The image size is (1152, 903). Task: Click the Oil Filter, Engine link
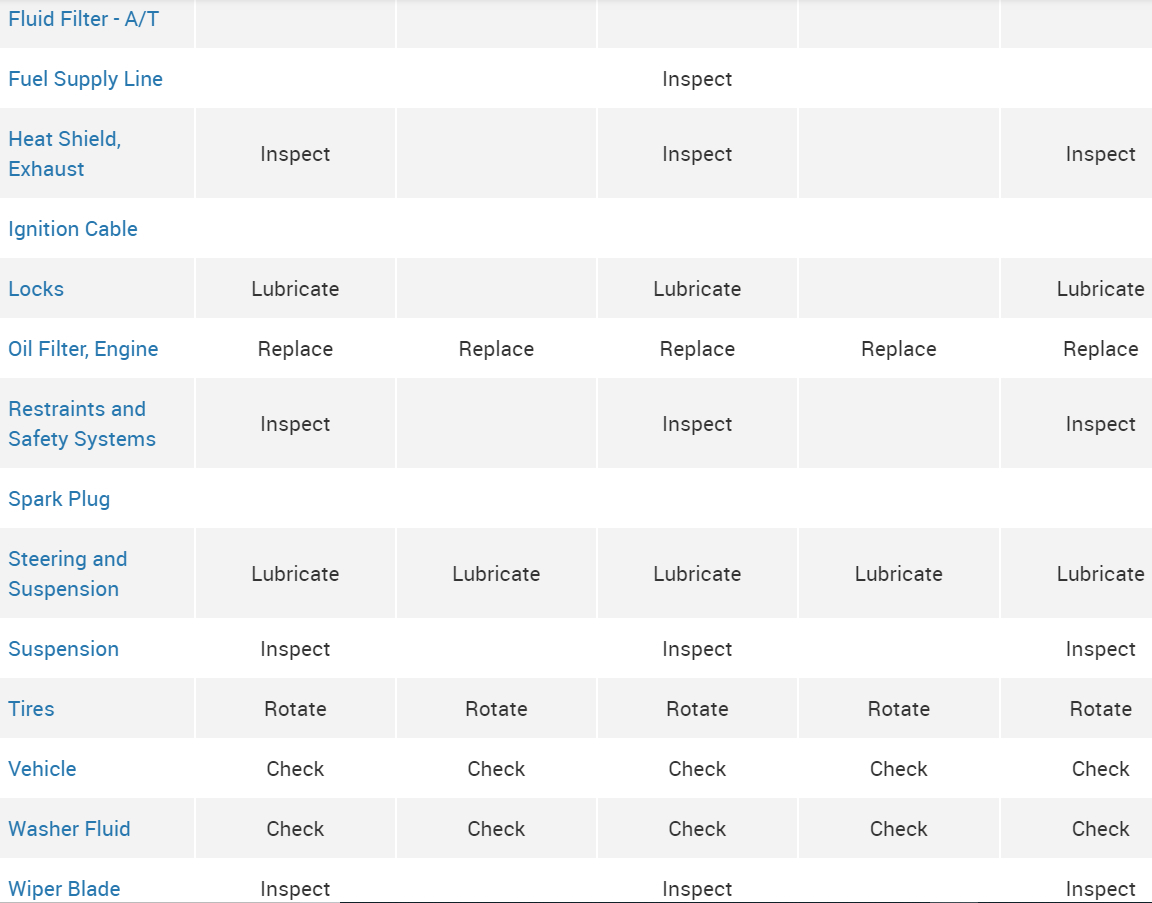point(83,349)
